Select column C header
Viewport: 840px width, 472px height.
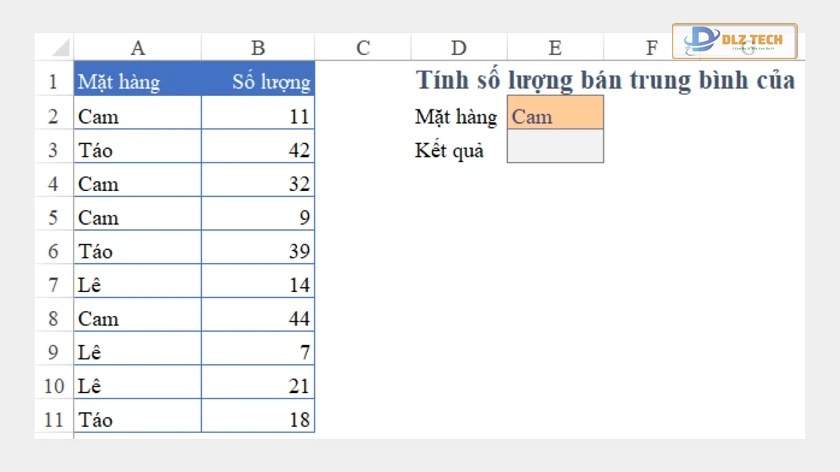pyautogui.click(x=362, y=47)
